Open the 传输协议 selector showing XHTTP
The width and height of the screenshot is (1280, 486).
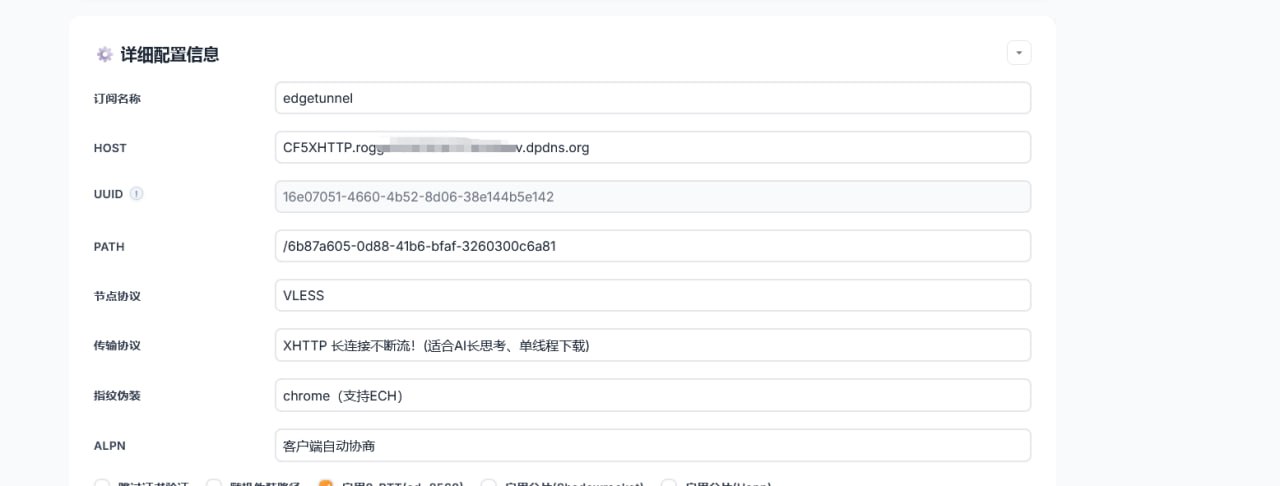tap(653, 345)
